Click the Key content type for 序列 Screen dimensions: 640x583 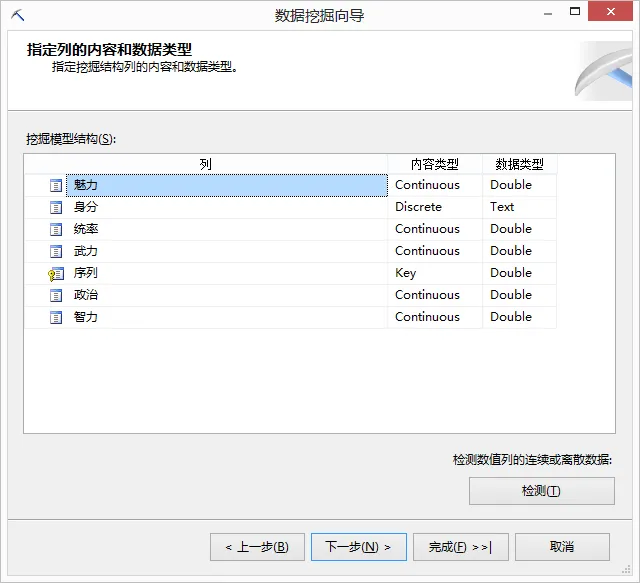(x=435, y=274)
